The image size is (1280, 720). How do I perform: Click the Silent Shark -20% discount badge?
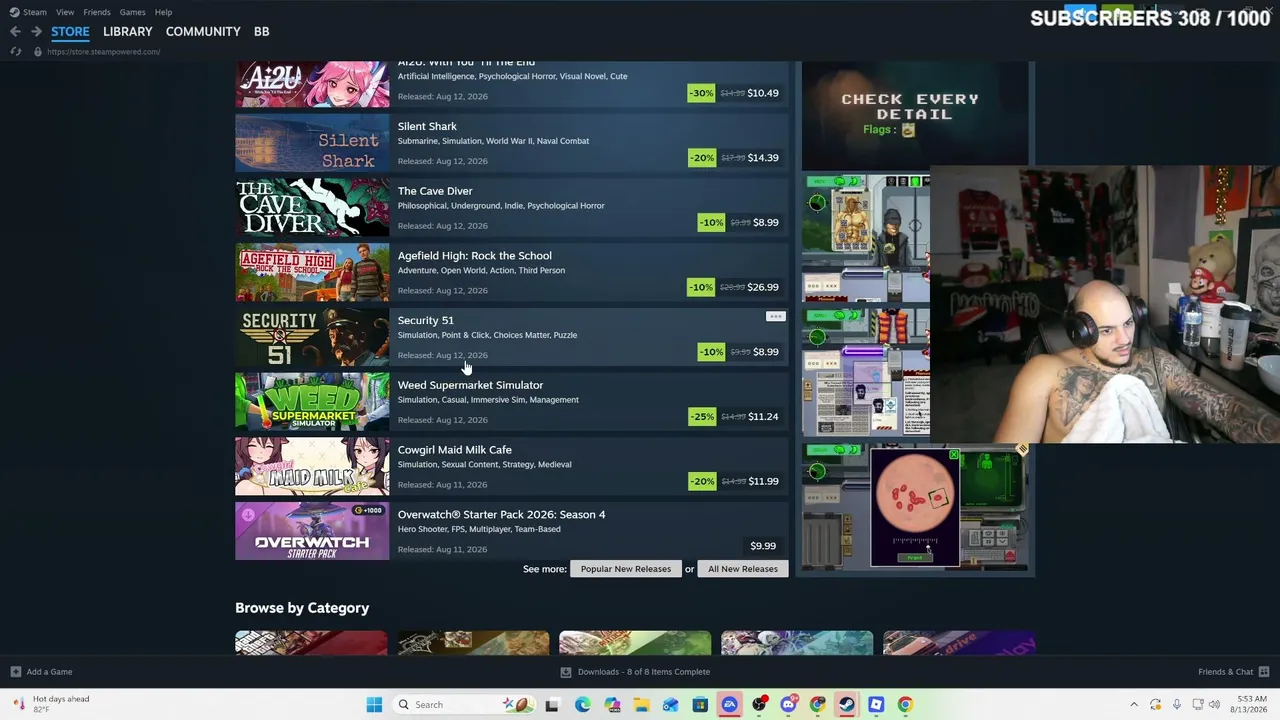pyautogui.click(x=702, y=158)
